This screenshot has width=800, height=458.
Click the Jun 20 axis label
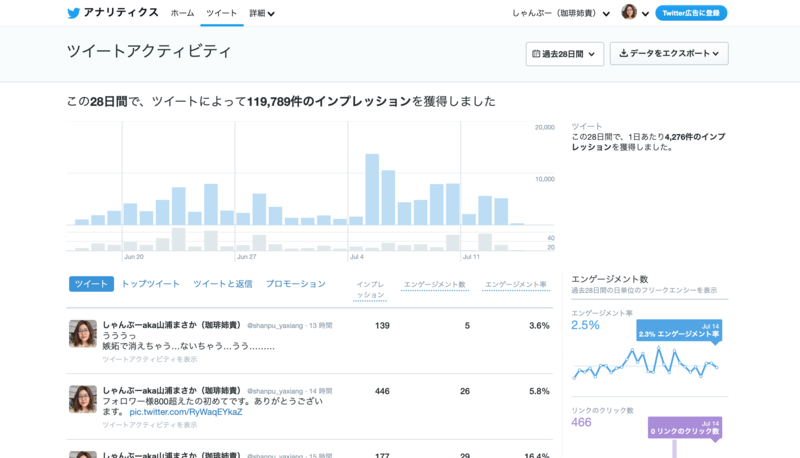click(x=134, y=257)
